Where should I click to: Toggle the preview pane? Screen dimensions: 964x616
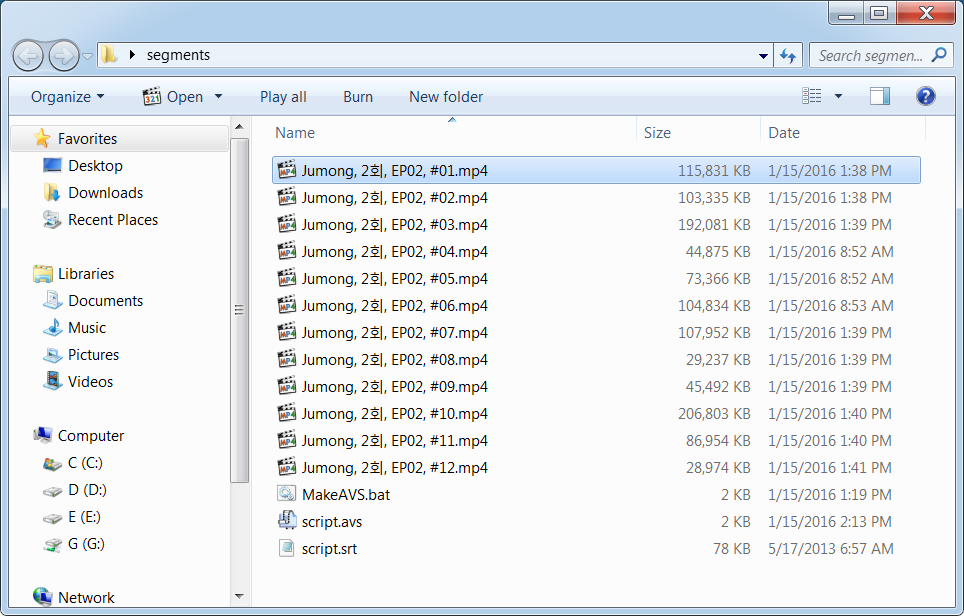880,96
